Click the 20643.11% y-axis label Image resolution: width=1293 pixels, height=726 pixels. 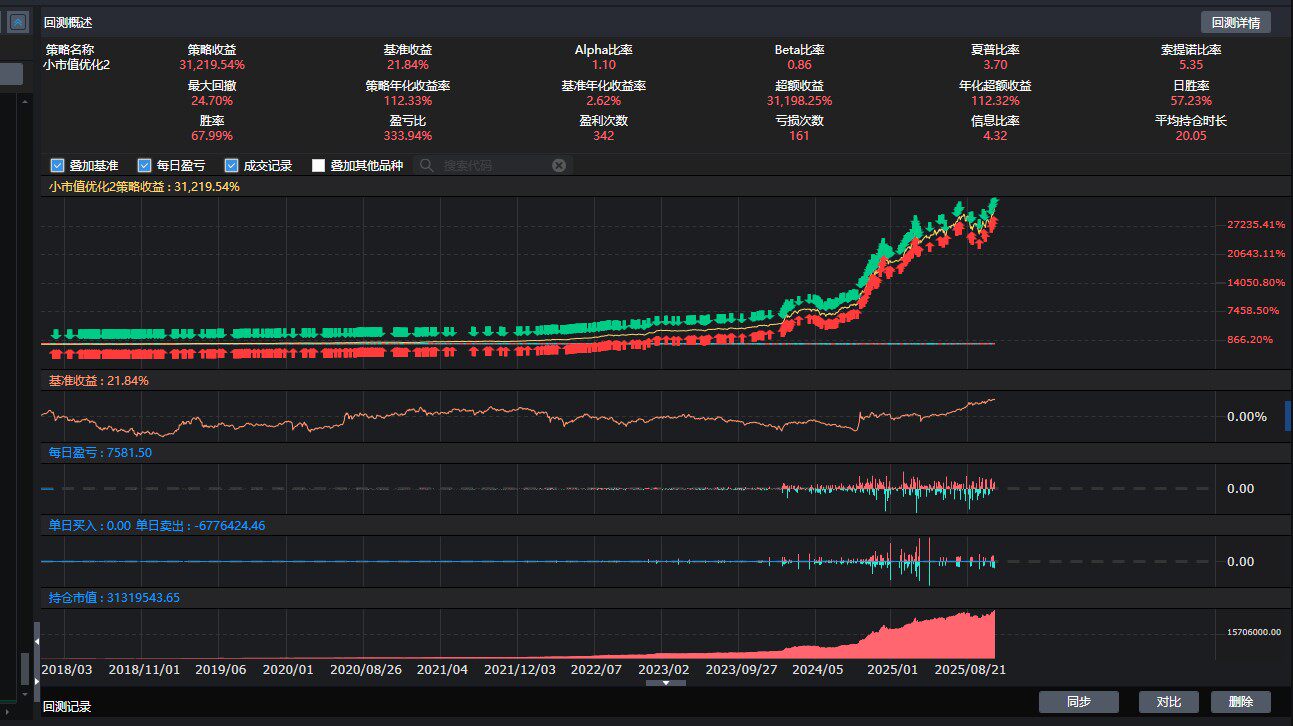pyautogui.click(x=1256, y=254)
